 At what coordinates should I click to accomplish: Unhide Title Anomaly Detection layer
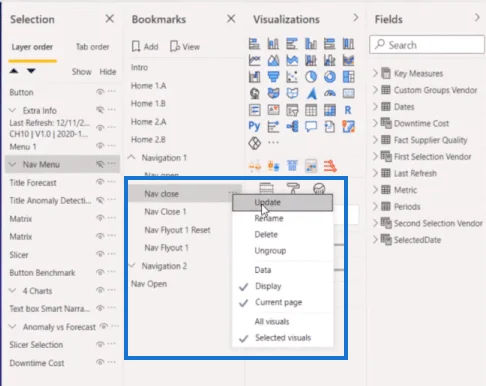tap(100, 200)
